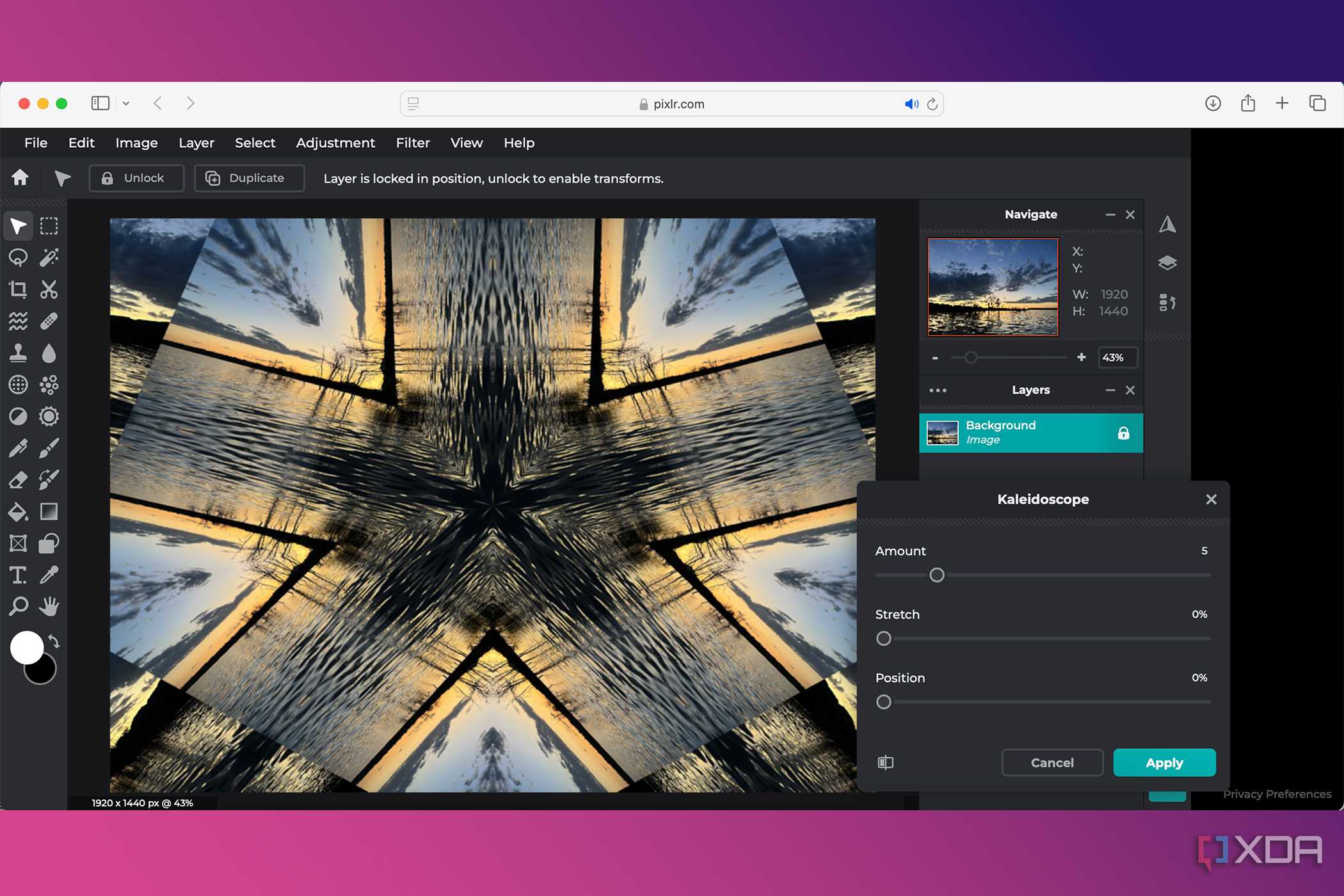Select the Heal bandage tool
This screenshot has width=1344, height=896.
click(x=49, y=321)
